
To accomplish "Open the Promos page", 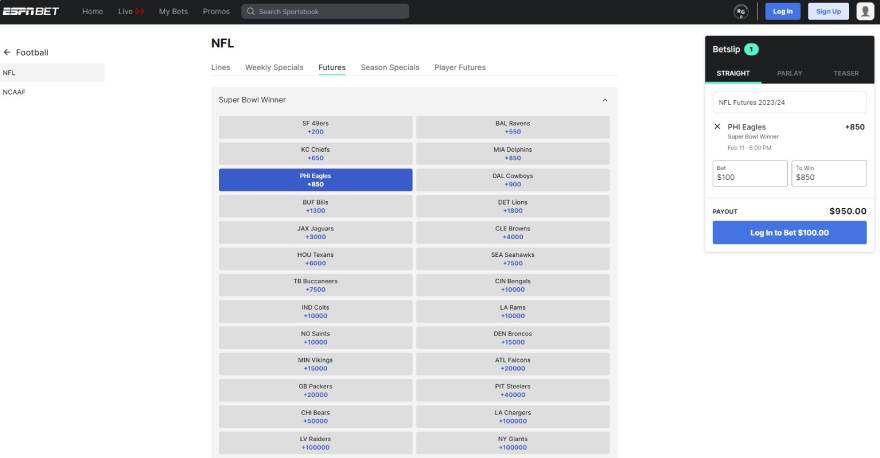I will tap(216, 11).
